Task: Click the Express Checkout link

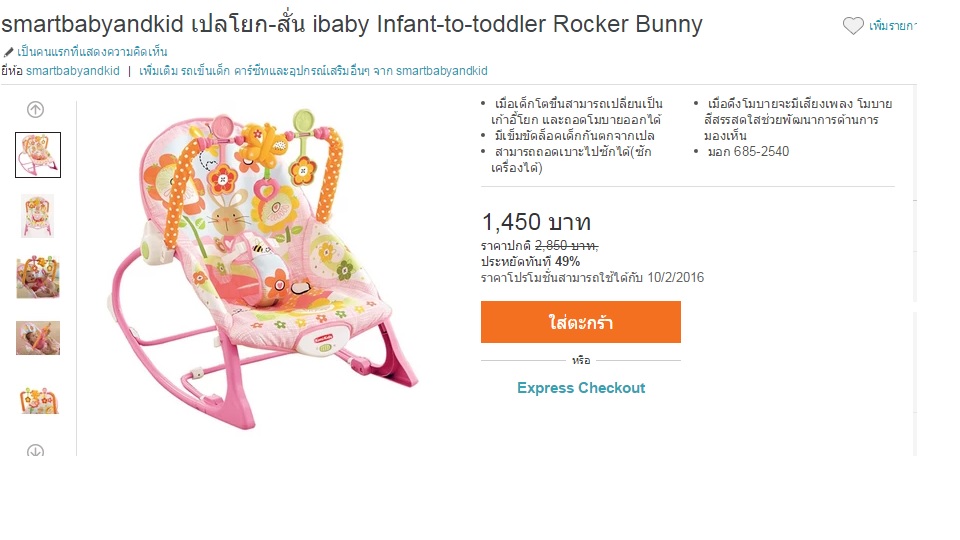Action: tap(581, 388)
